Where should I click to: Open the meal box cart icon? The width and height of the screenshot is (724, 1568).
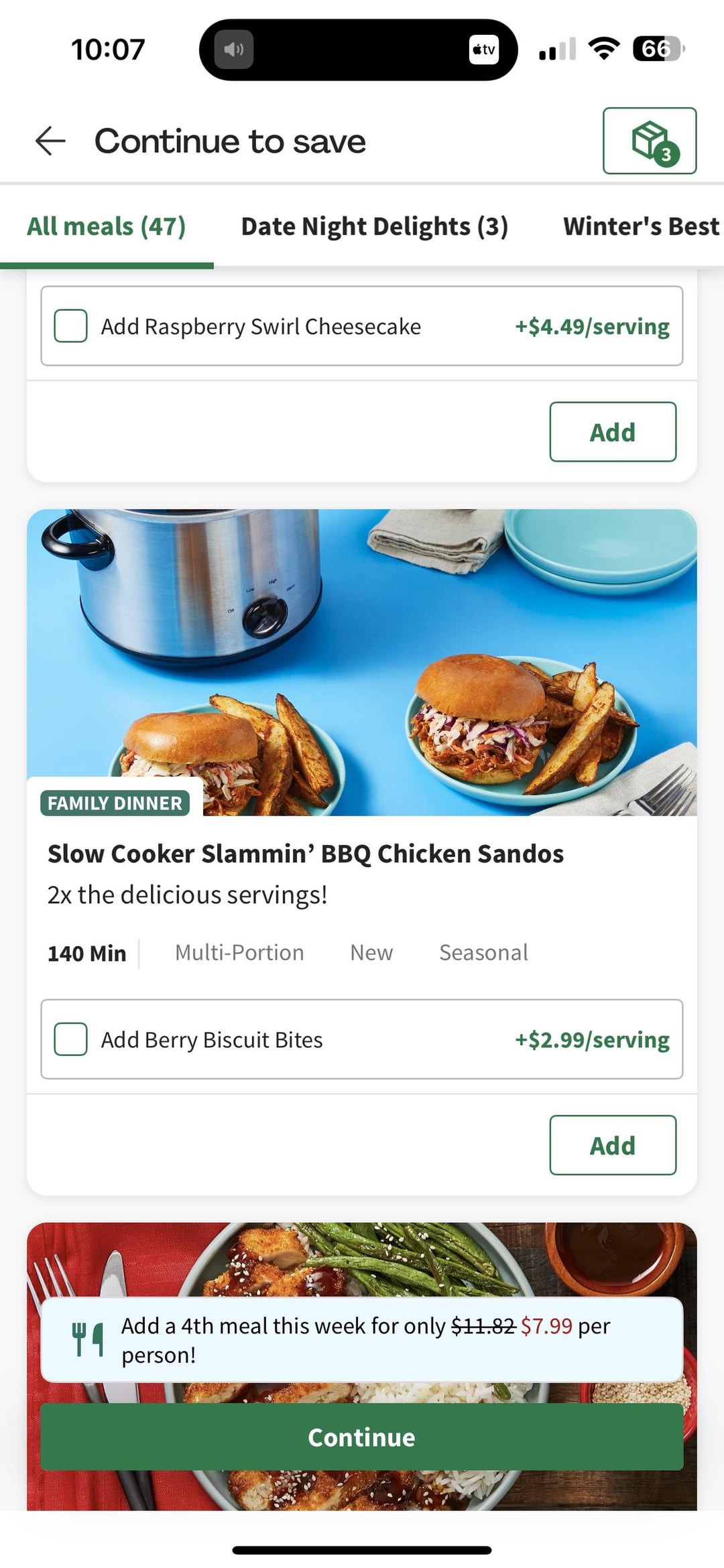pyautogui.click(x=649, y=141)
